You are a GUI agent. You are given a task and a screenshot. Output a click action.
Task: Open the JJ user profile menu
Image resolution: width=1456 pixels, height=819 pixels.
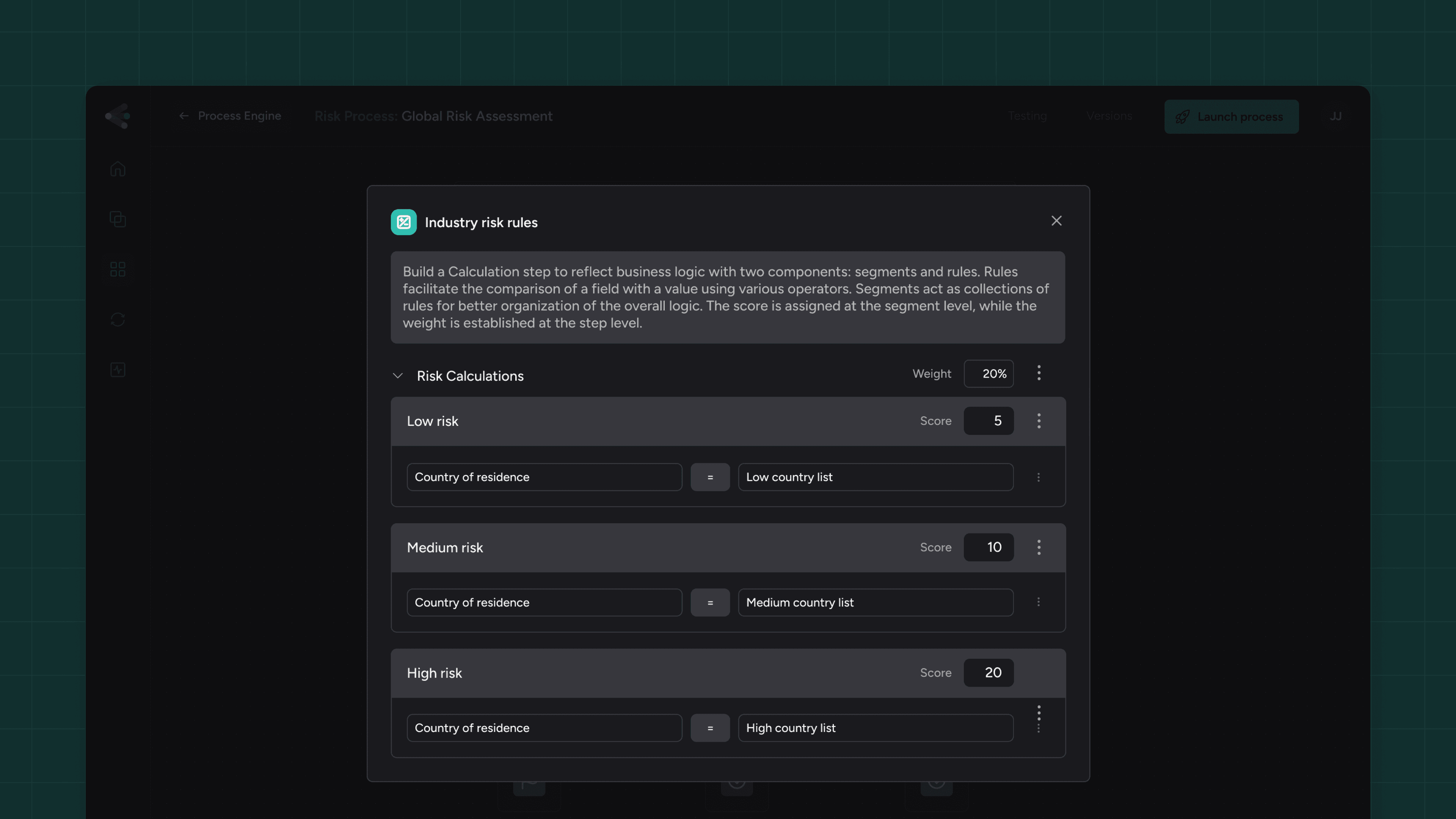(x=1335, y=116)
